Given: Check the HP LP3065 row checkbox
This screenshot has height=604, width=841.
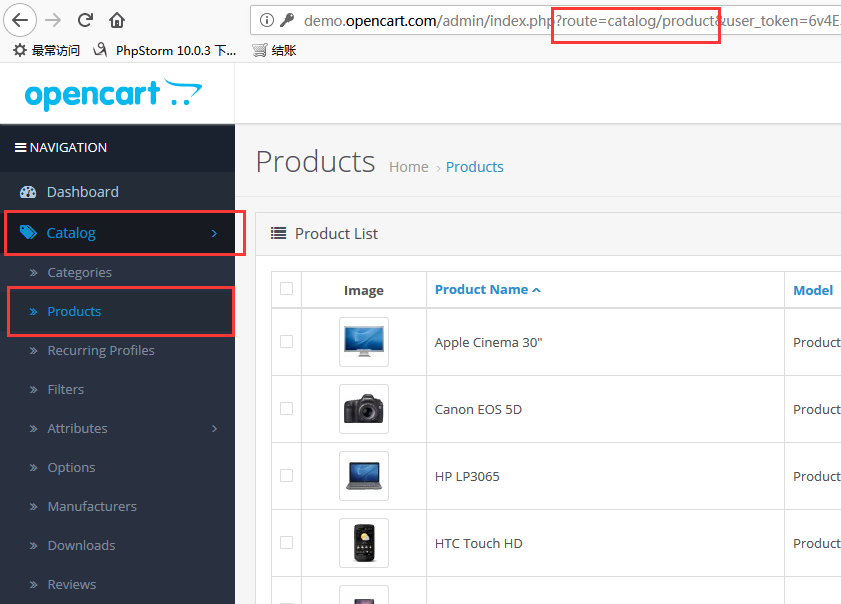Looking at the screenshot, I should coord(286,476).
